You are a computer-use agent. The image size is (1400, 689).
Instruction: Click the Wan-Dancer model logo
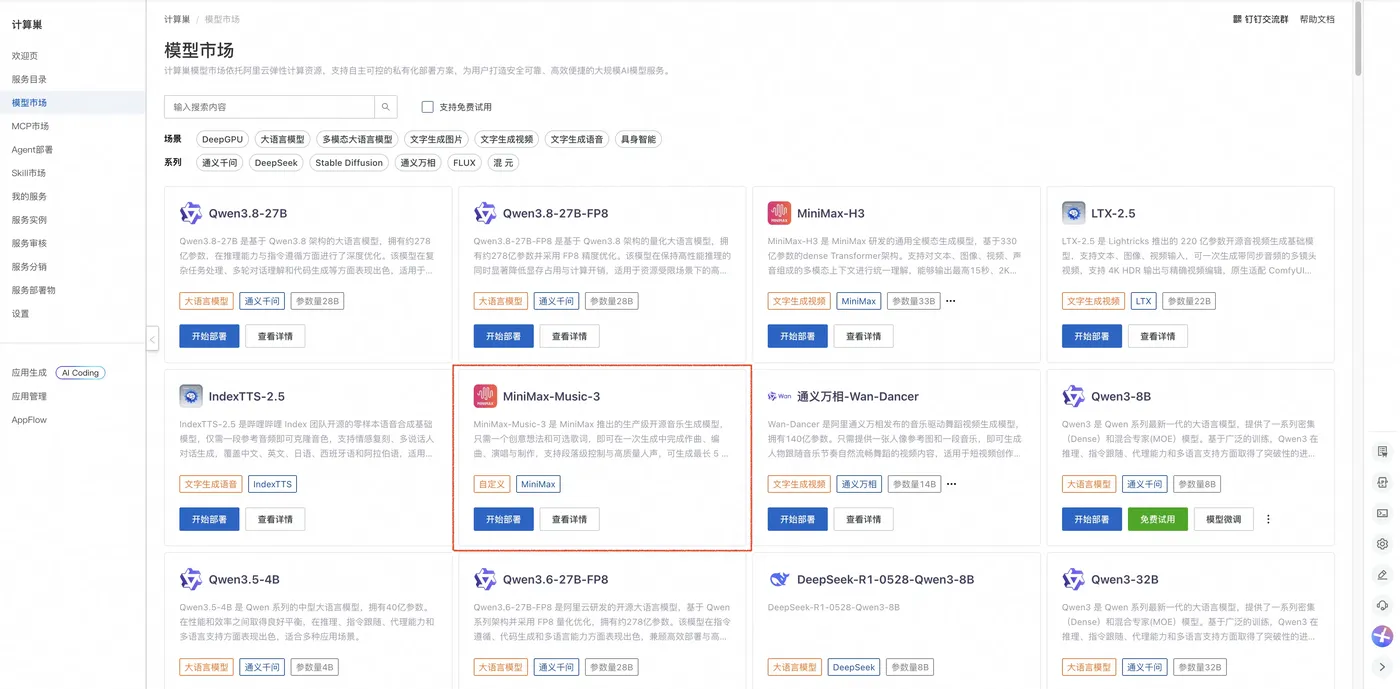(x=779, y=396)
